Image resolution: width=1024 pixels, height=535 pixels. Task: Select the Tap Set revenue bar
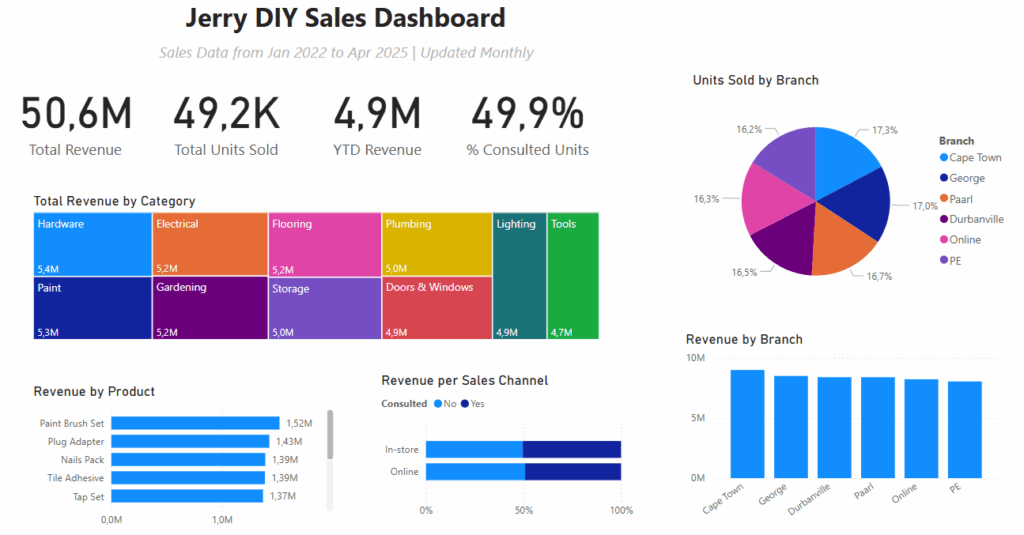[x=187, y=496]
